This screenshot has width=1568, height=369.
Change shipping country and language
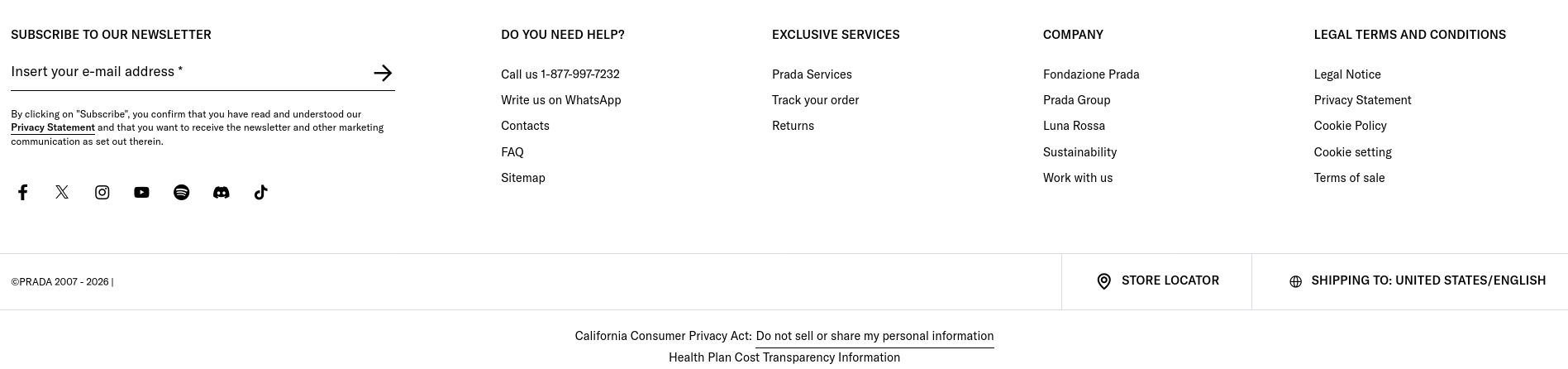click(x=1417, y=281)
